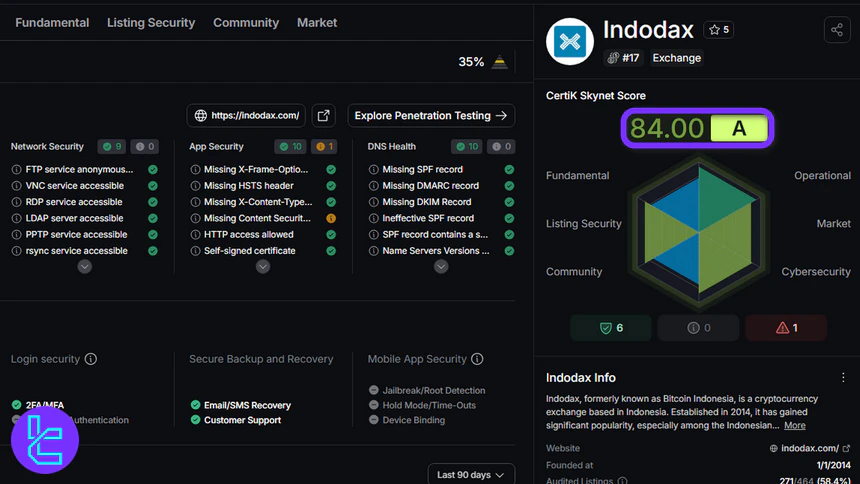Click the Indodax logo icon
Viewport: 860px width, 484px height.
[x=570, y=42]
